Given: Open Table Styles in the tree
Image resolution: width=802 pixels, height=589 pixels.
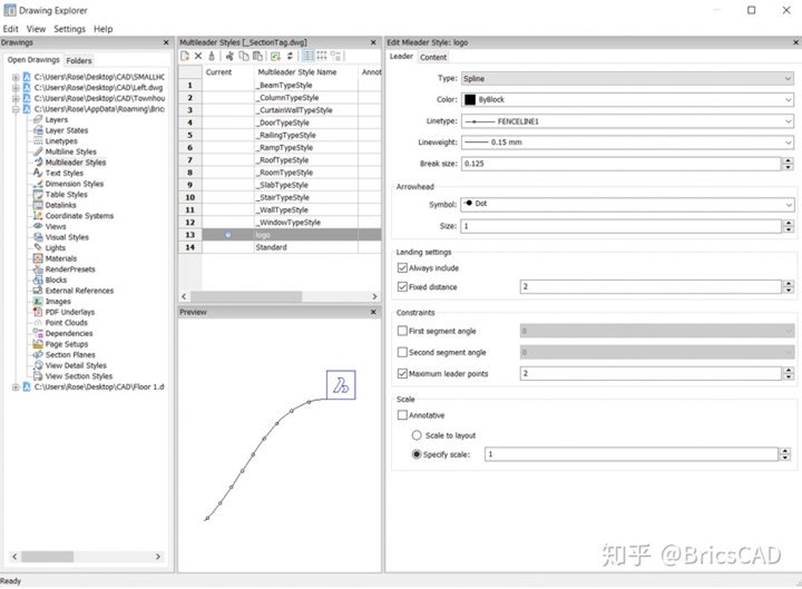Looking at the screenshot, I should pos(66,194).
